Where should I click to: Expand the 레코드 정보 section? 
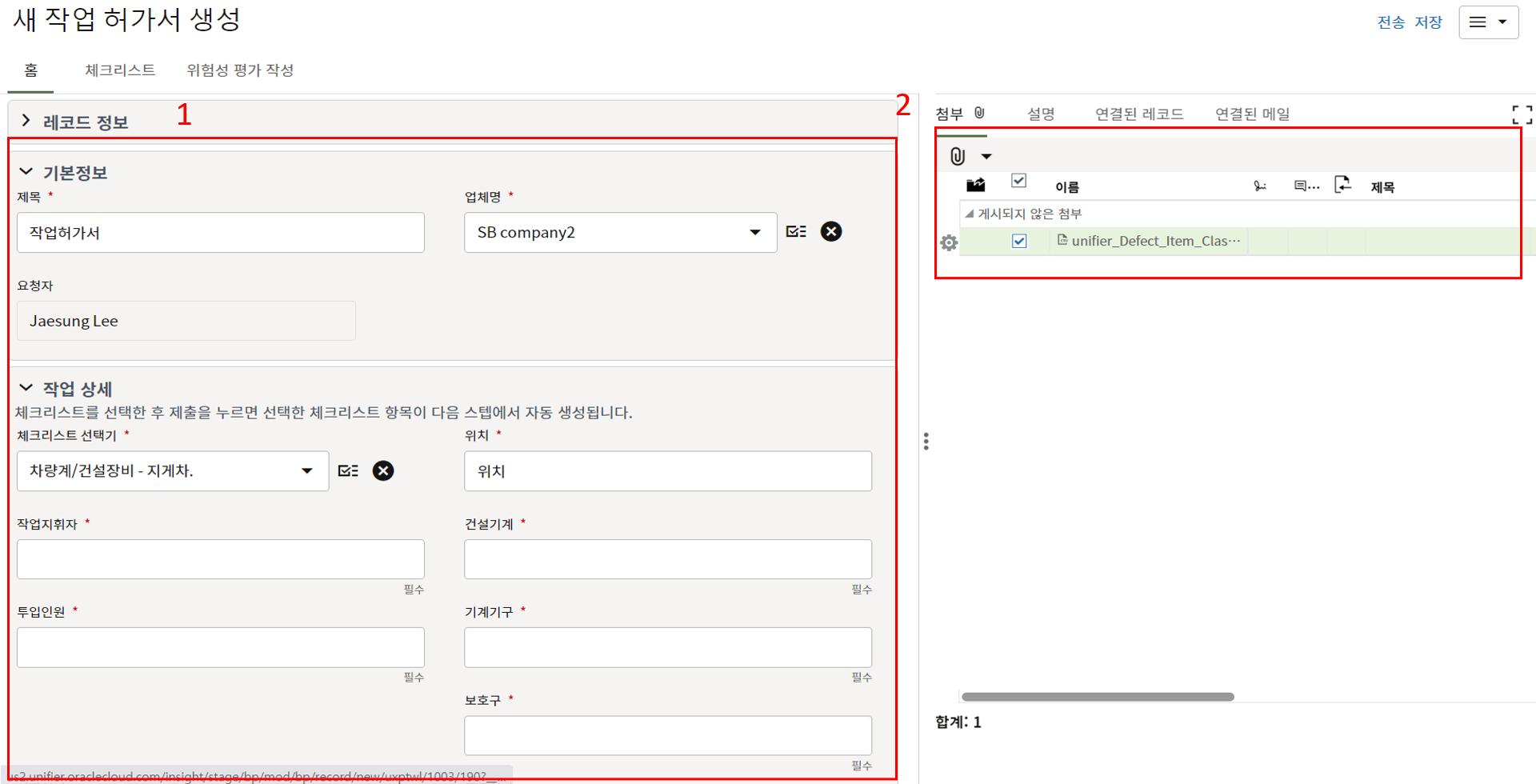[x=26, y=121]
